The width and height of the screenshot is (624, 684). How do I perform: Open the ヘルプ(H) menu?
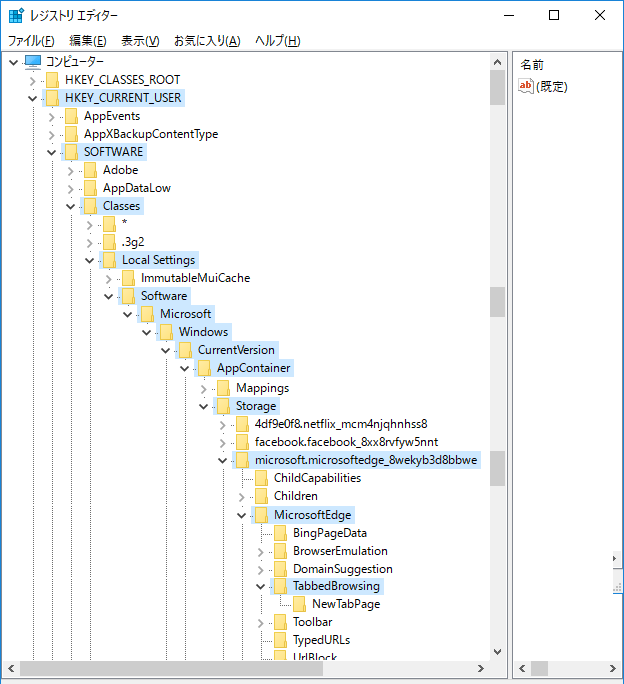(278, 41)
